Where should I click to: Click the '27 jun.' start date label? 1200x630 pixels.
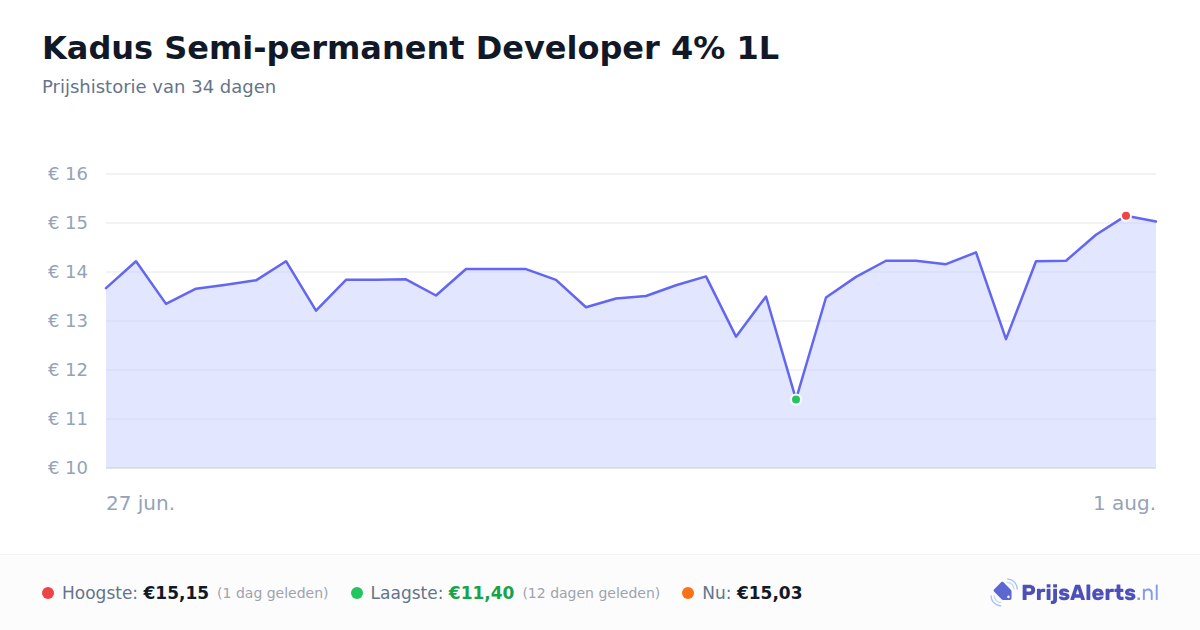click(x=141, y=503)
